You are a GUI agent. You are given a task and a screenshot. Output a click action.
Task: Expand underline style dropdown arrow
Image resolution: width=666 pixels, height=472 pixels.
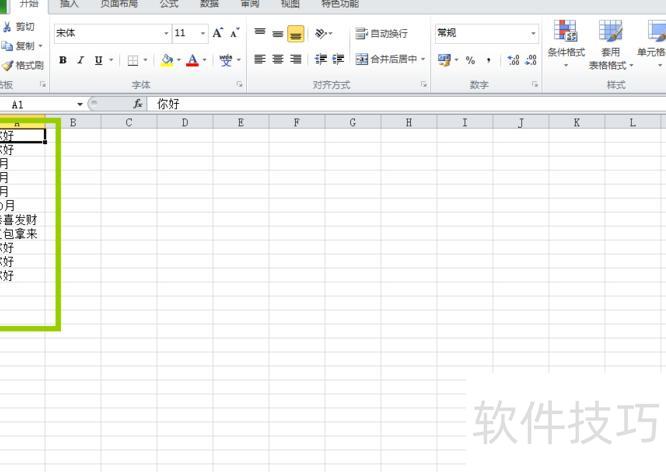pyautogui.click(x=111, y=60)
